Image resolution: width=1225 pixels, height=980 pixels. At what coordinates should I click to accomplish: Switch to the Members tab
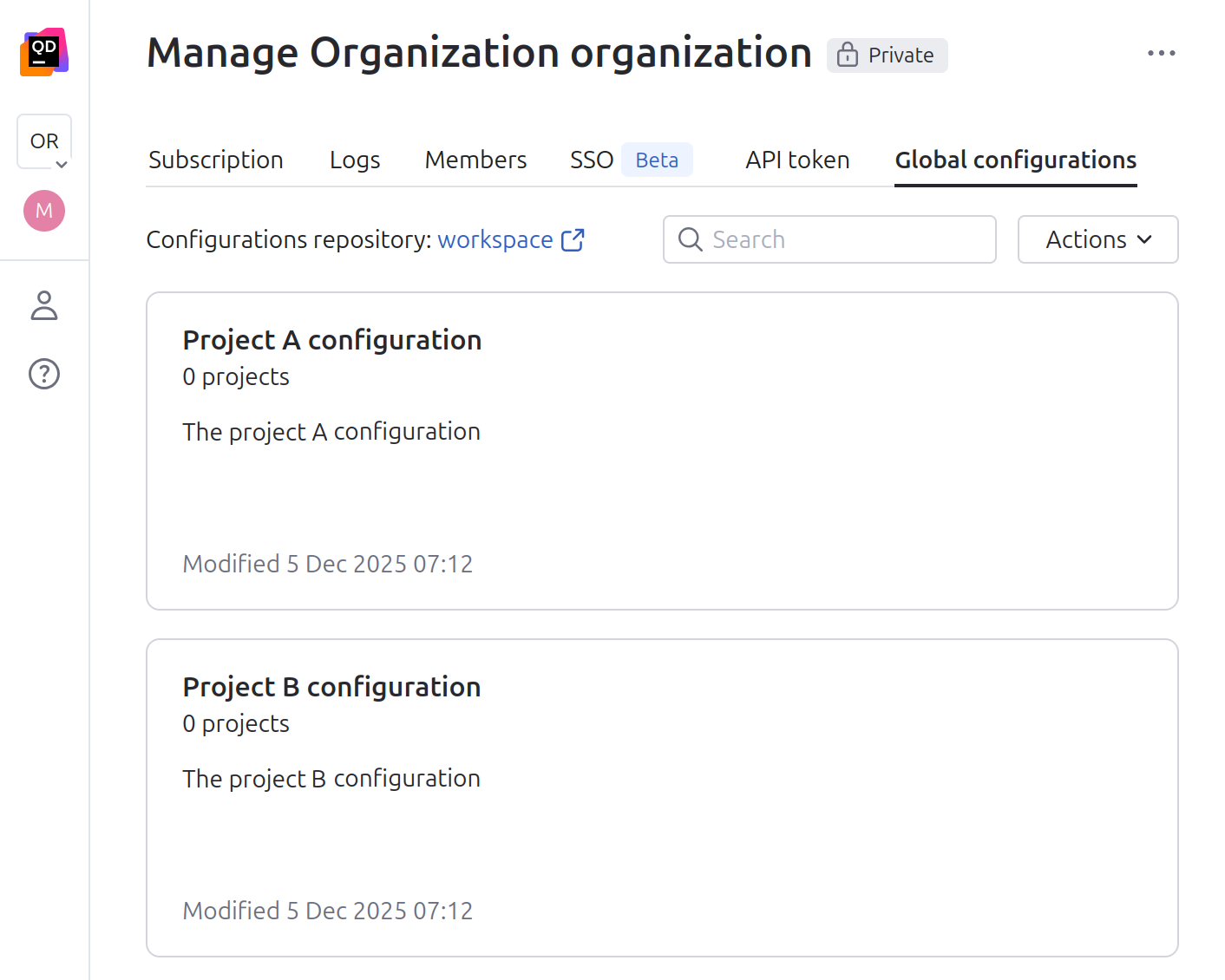(475, 160)
